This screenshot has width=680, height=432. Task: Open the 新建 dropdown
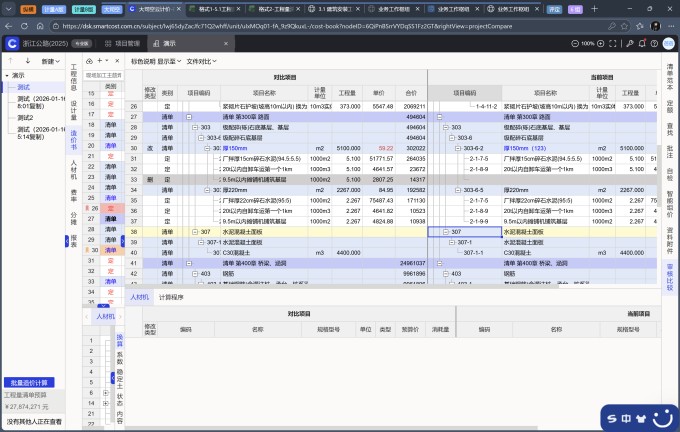click(50, 61)
